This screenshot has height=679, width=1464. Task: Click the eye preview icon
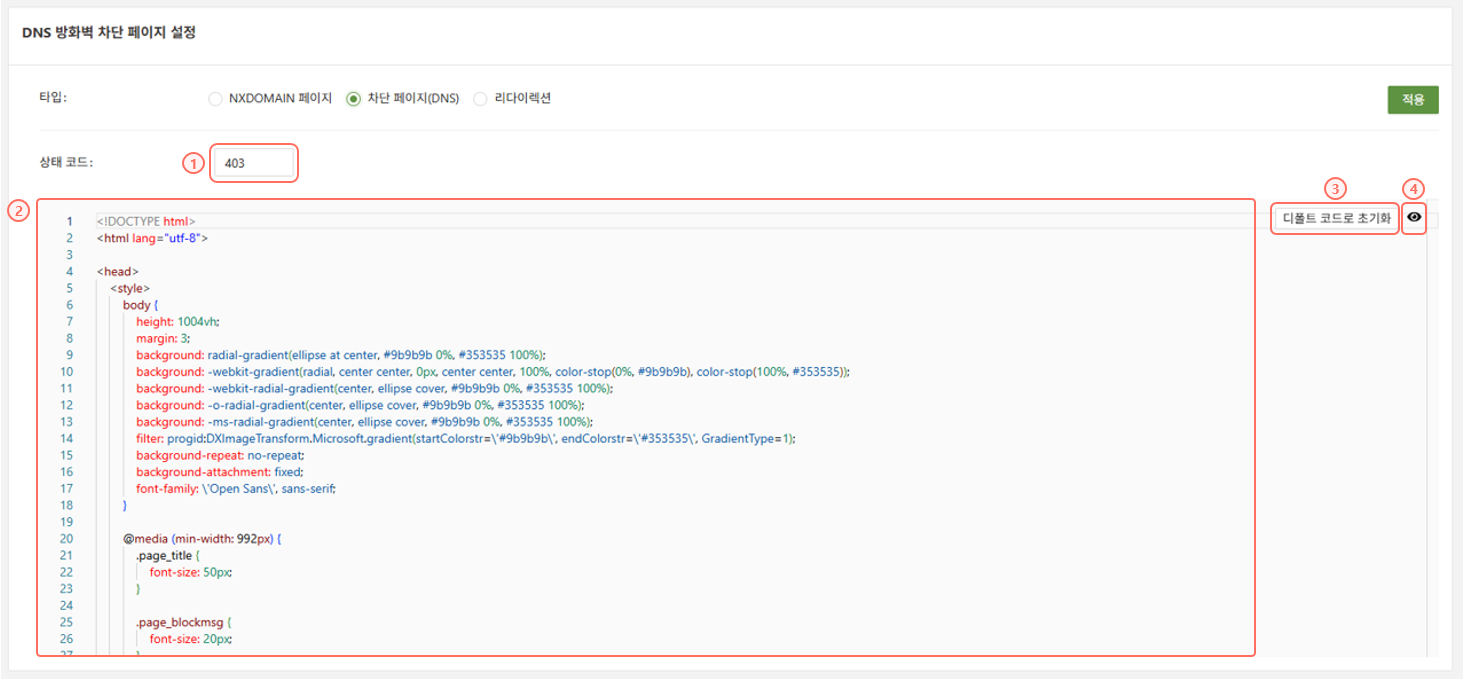tap(1414, 217)
